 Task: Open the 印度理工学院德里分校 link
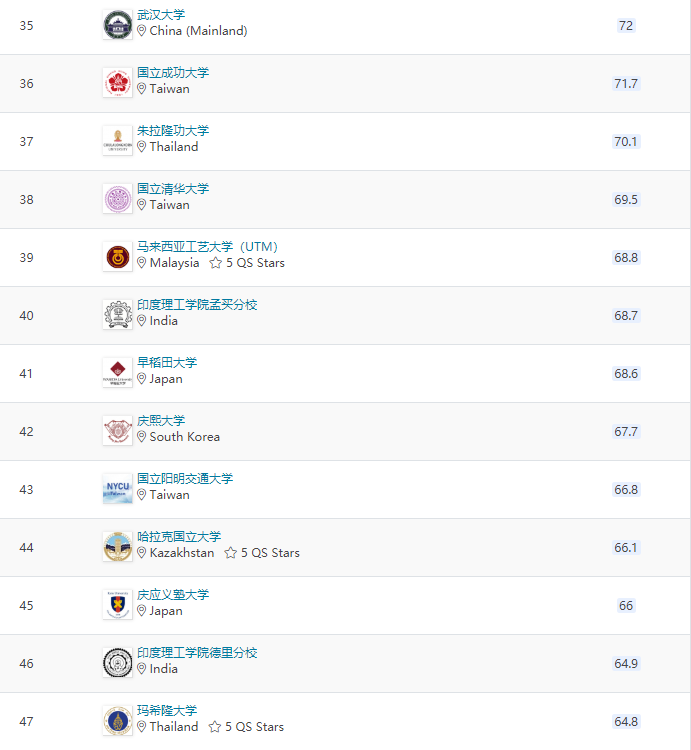(x=197, y=653)
